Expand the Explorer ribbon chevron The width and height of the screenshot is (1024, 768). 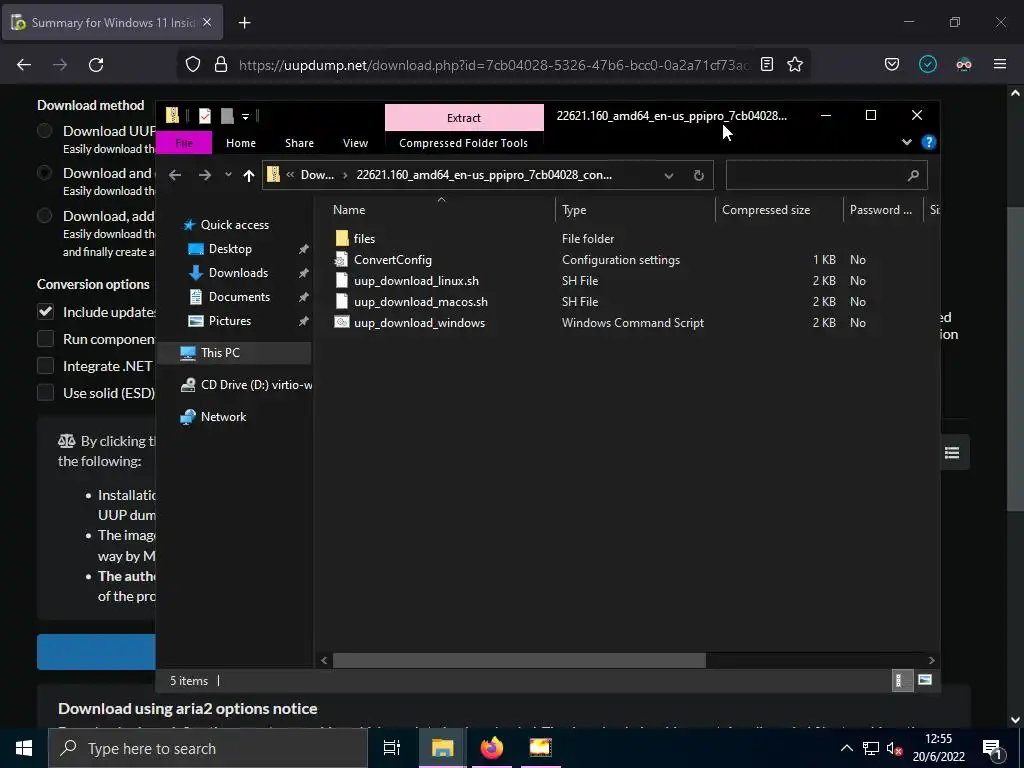click(x=906, y=142)
